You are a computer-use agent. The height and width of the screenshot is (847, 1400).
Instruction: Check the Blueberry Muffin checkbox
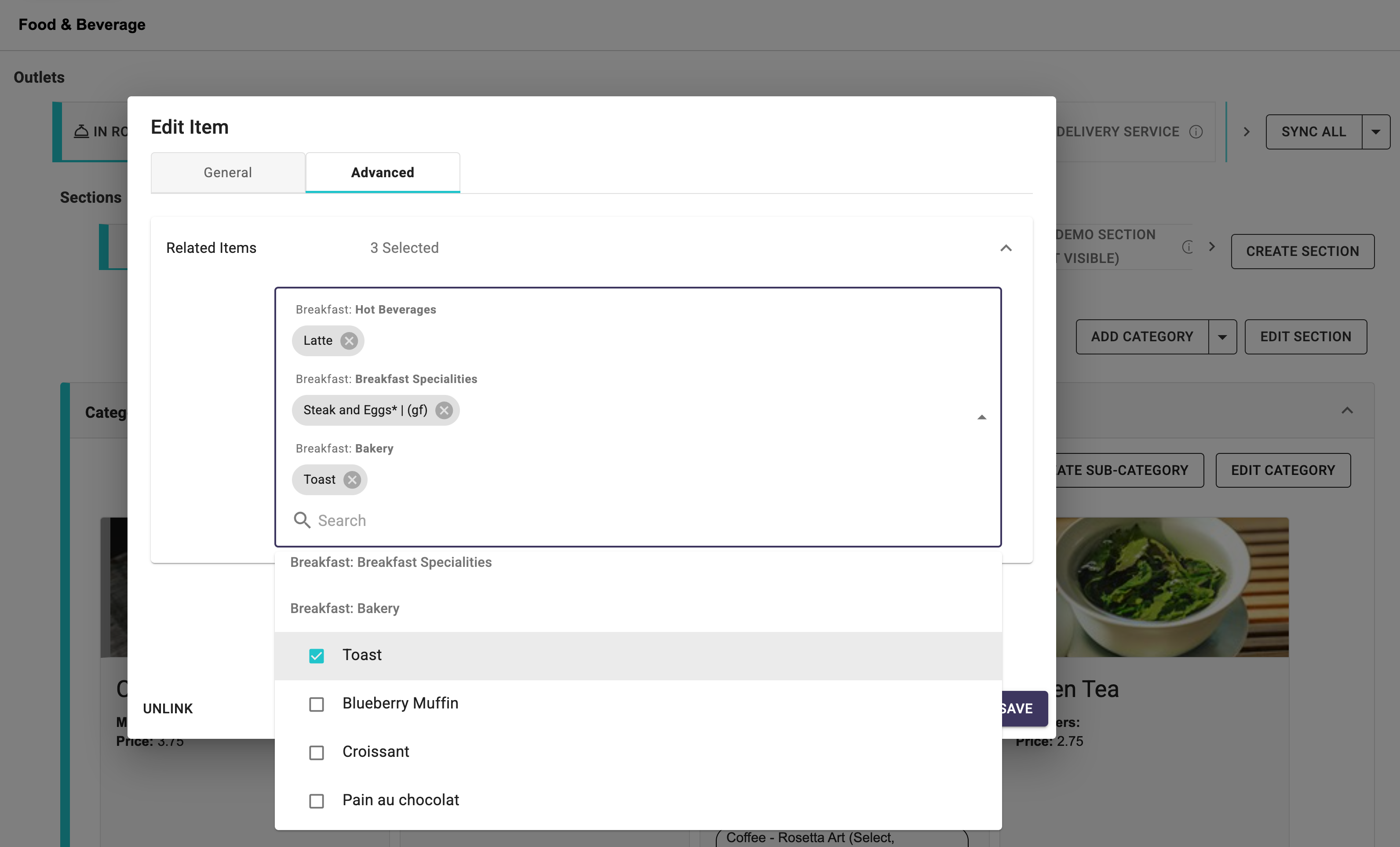point(317,704)
